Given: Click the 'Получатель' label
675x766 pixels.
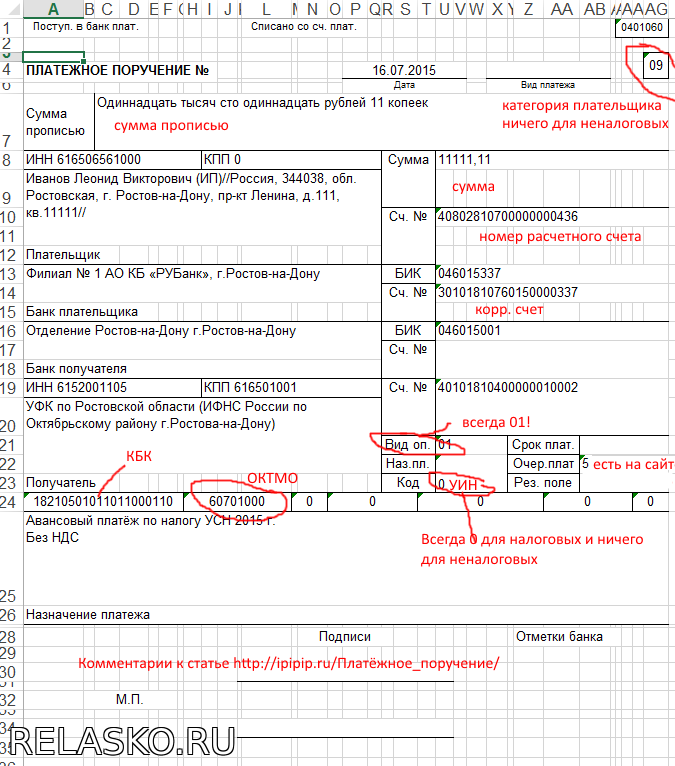Looking at the screenshot, I should click(61, 483).
